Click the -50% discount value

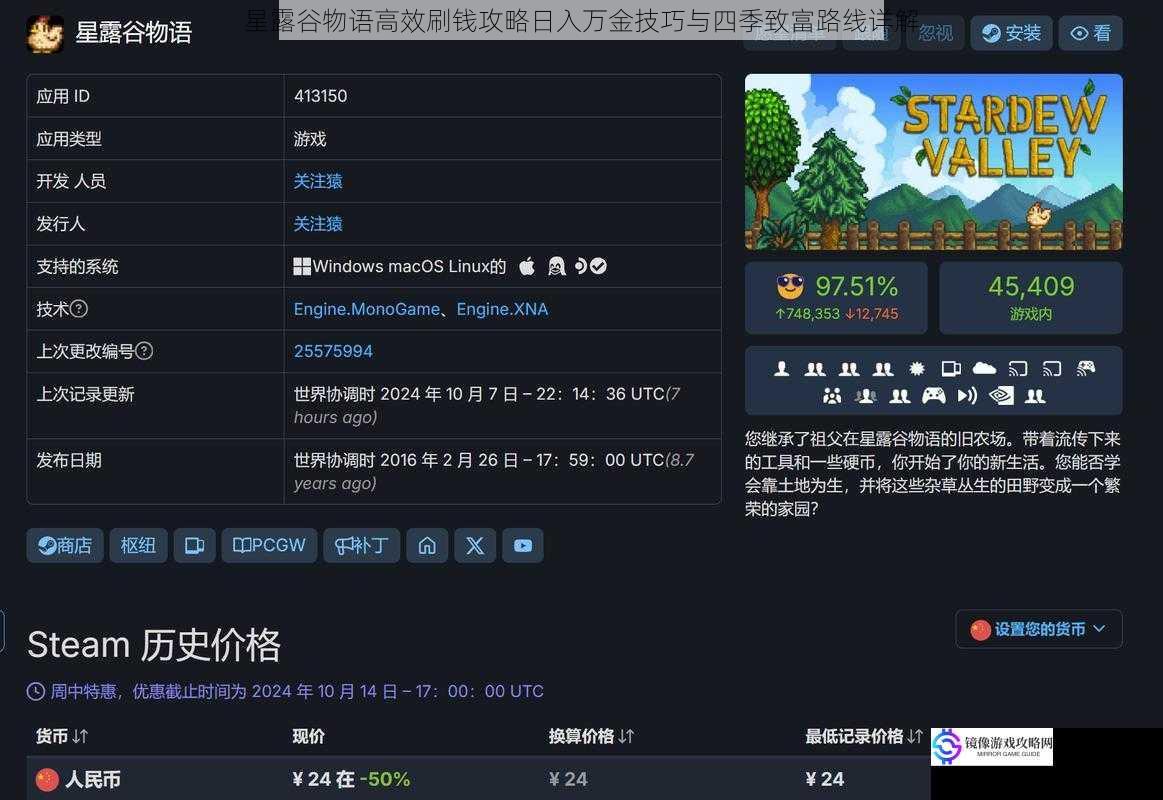coord(385,779)
